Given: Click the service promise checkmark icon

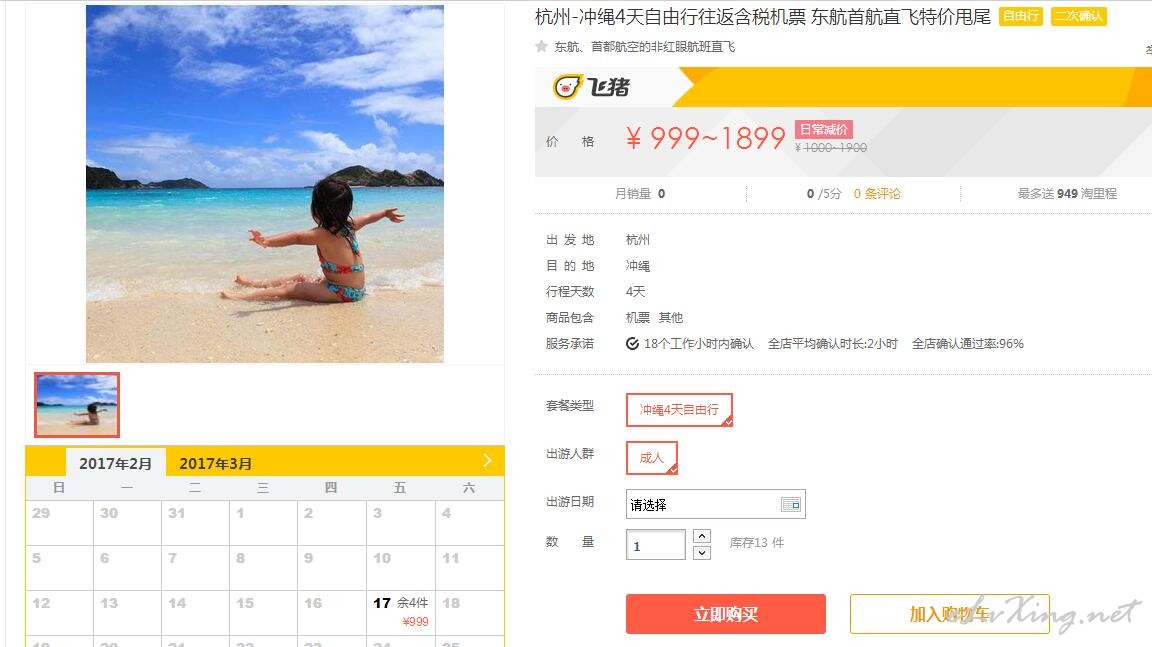Looking at the screenshot, I should (x=632, y=344).
